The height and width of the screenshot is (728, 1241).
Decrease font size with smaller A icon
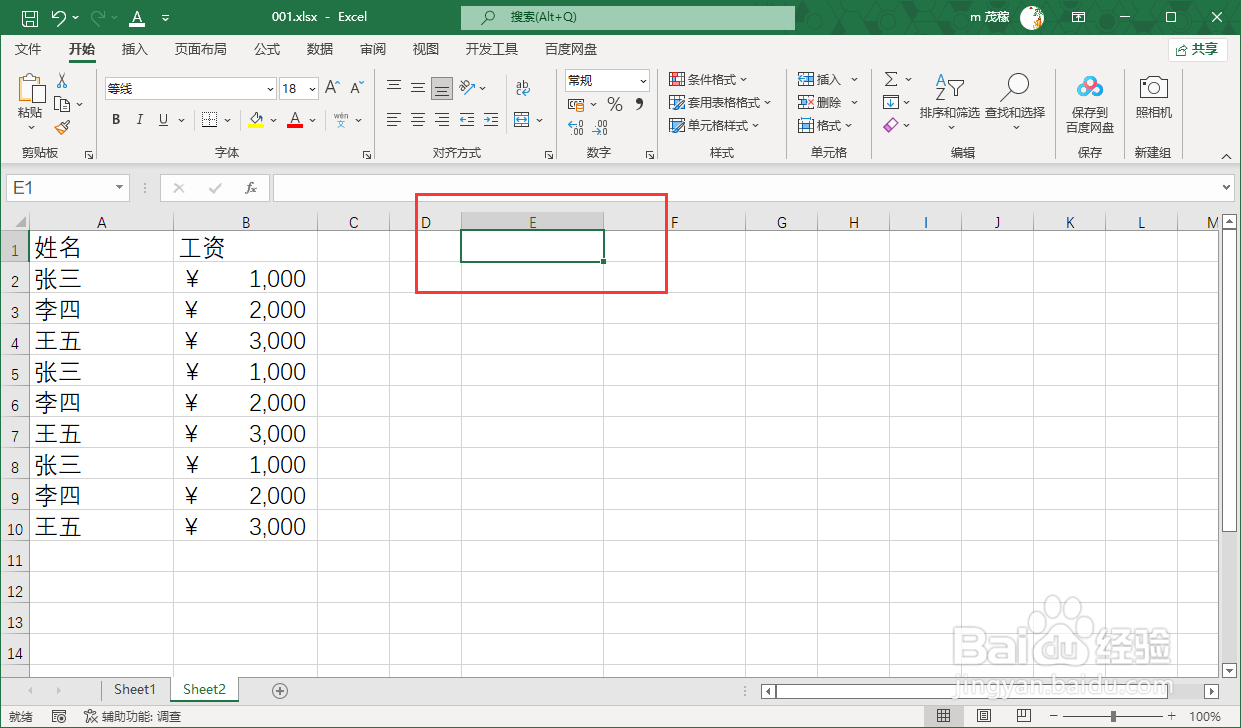[x=357, y=88]
